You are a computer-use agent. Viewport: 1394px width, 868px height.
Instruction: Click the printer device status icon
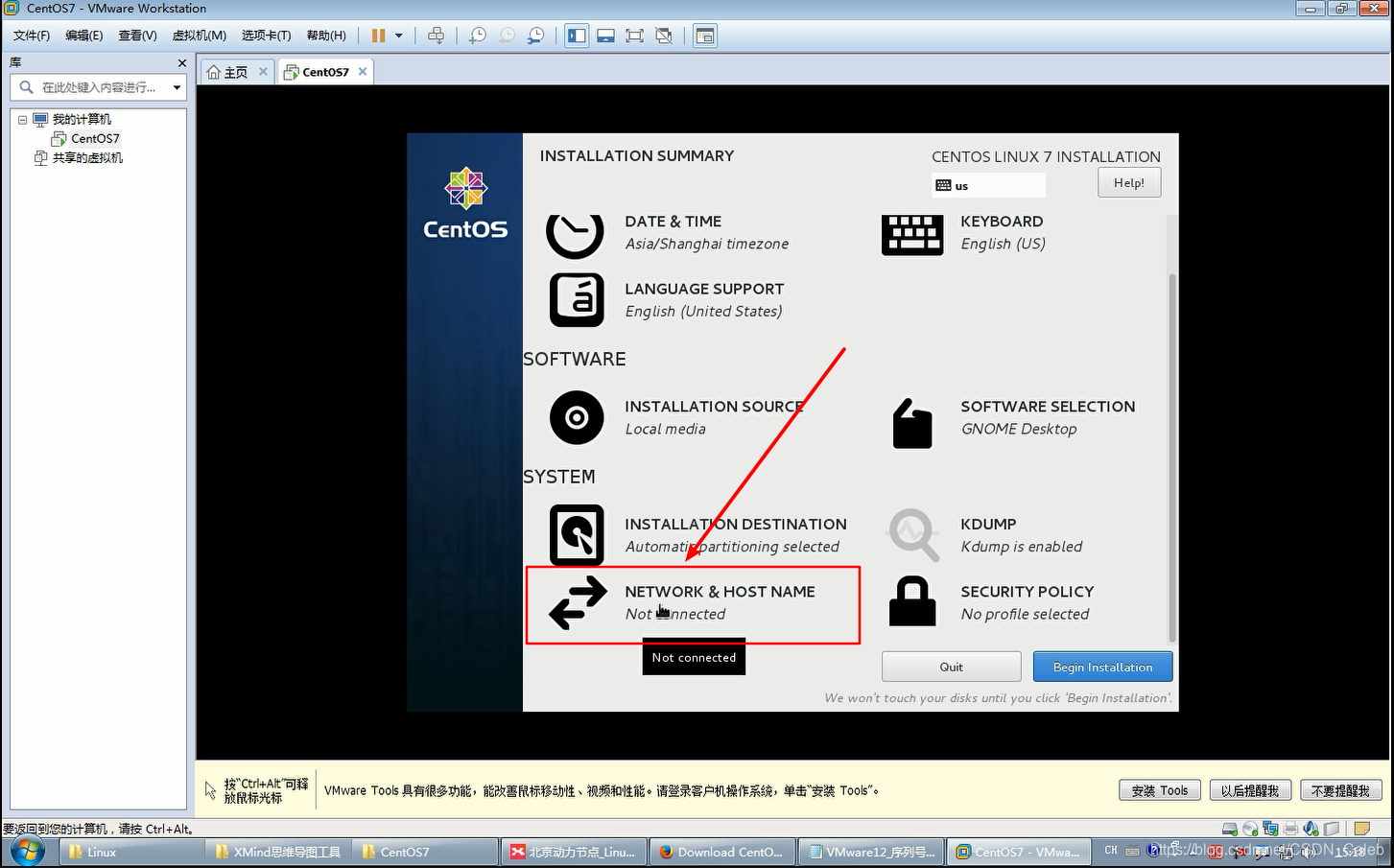tap(1290, 829)
